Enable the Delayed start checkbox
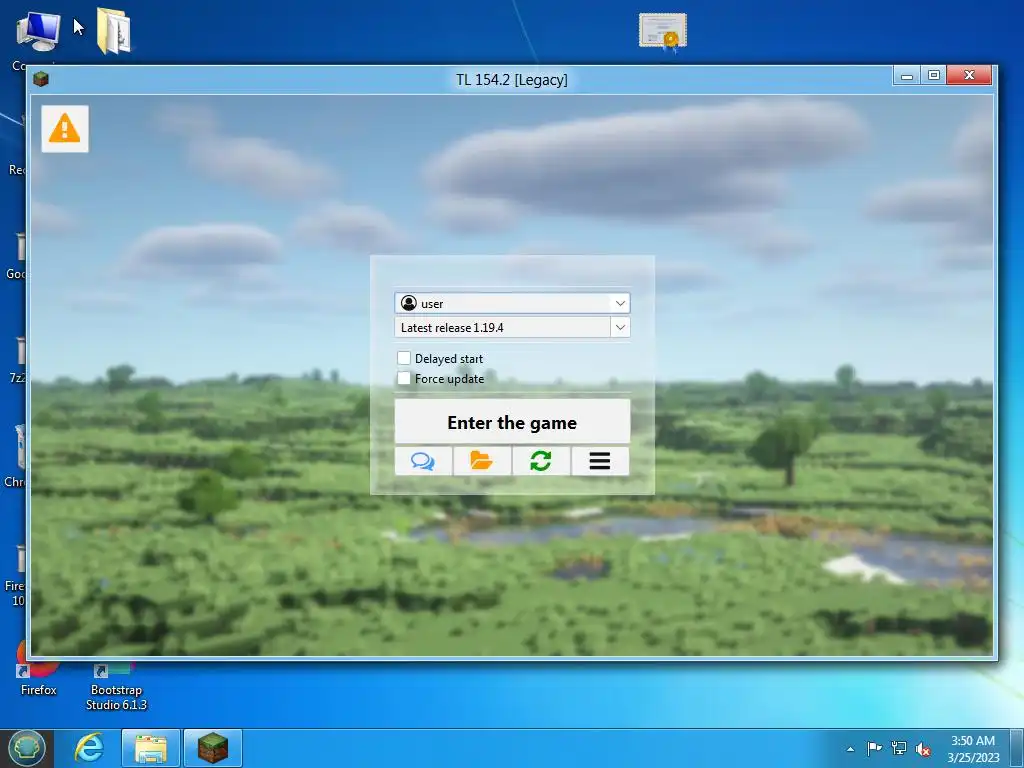1024x768 pixels. (x=404, y=358)
